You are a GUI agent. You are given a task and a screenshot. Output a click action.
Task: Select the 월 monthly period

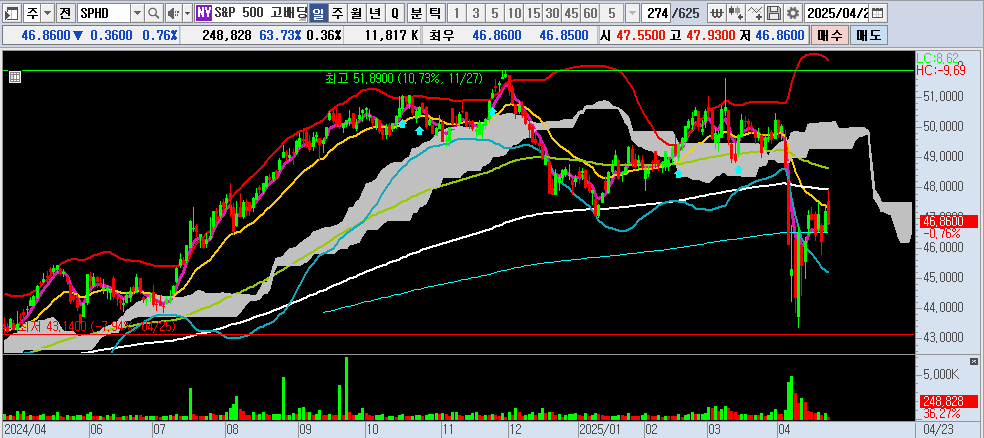click(356, 13)
